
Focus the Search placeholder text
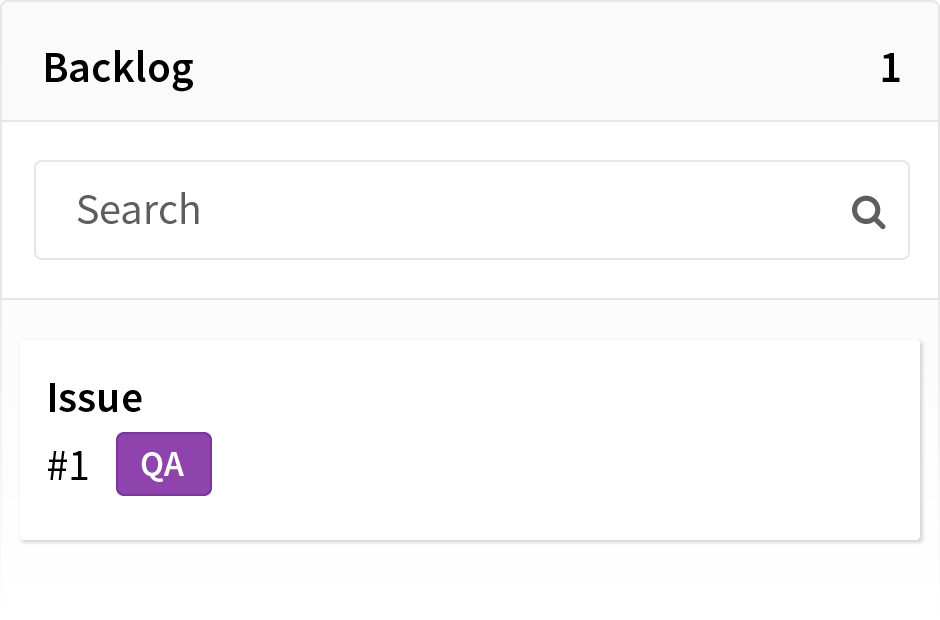[138, 210]
